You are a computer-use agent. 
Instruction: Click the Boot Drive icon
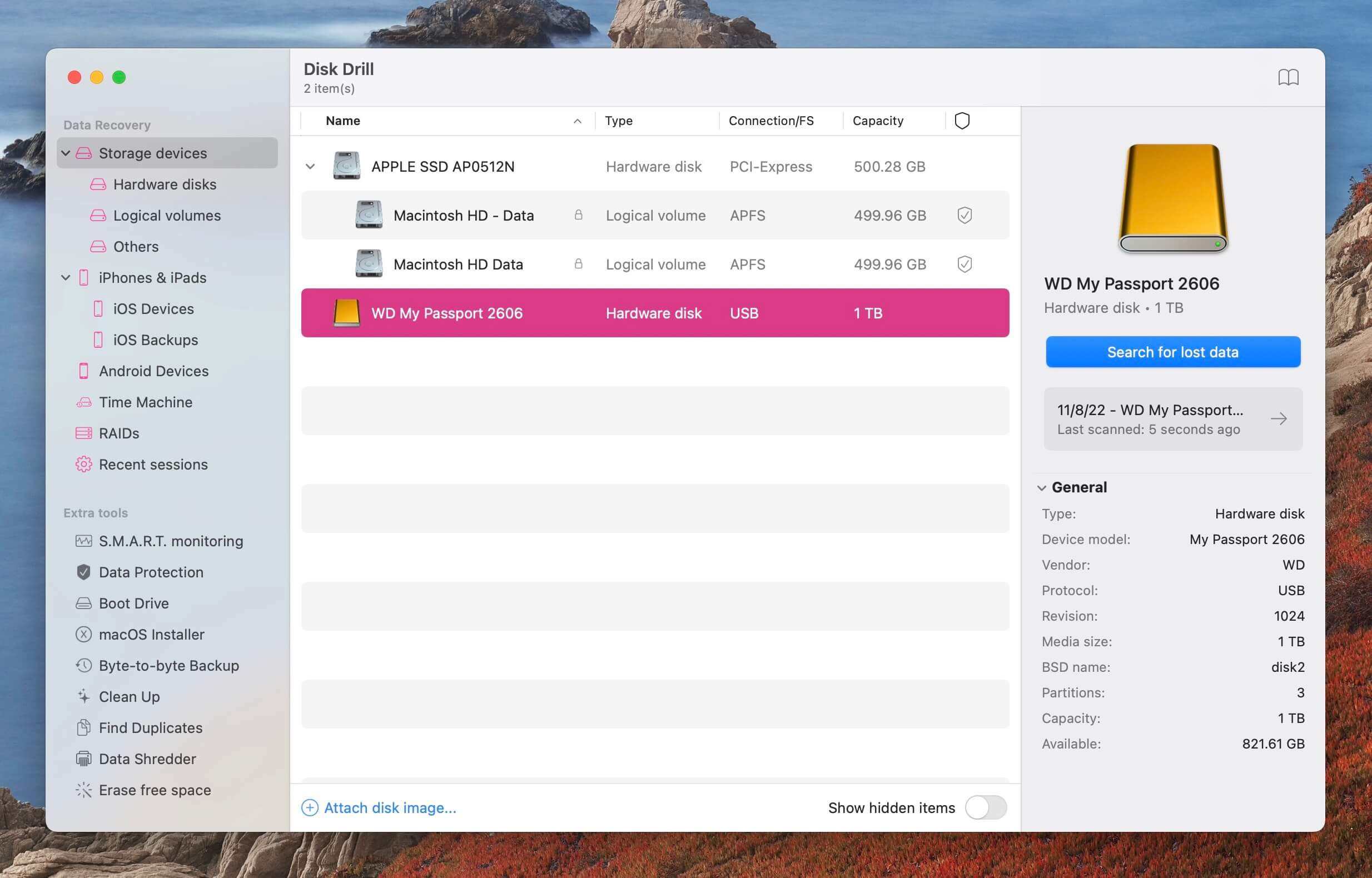(x=84, y=603)
